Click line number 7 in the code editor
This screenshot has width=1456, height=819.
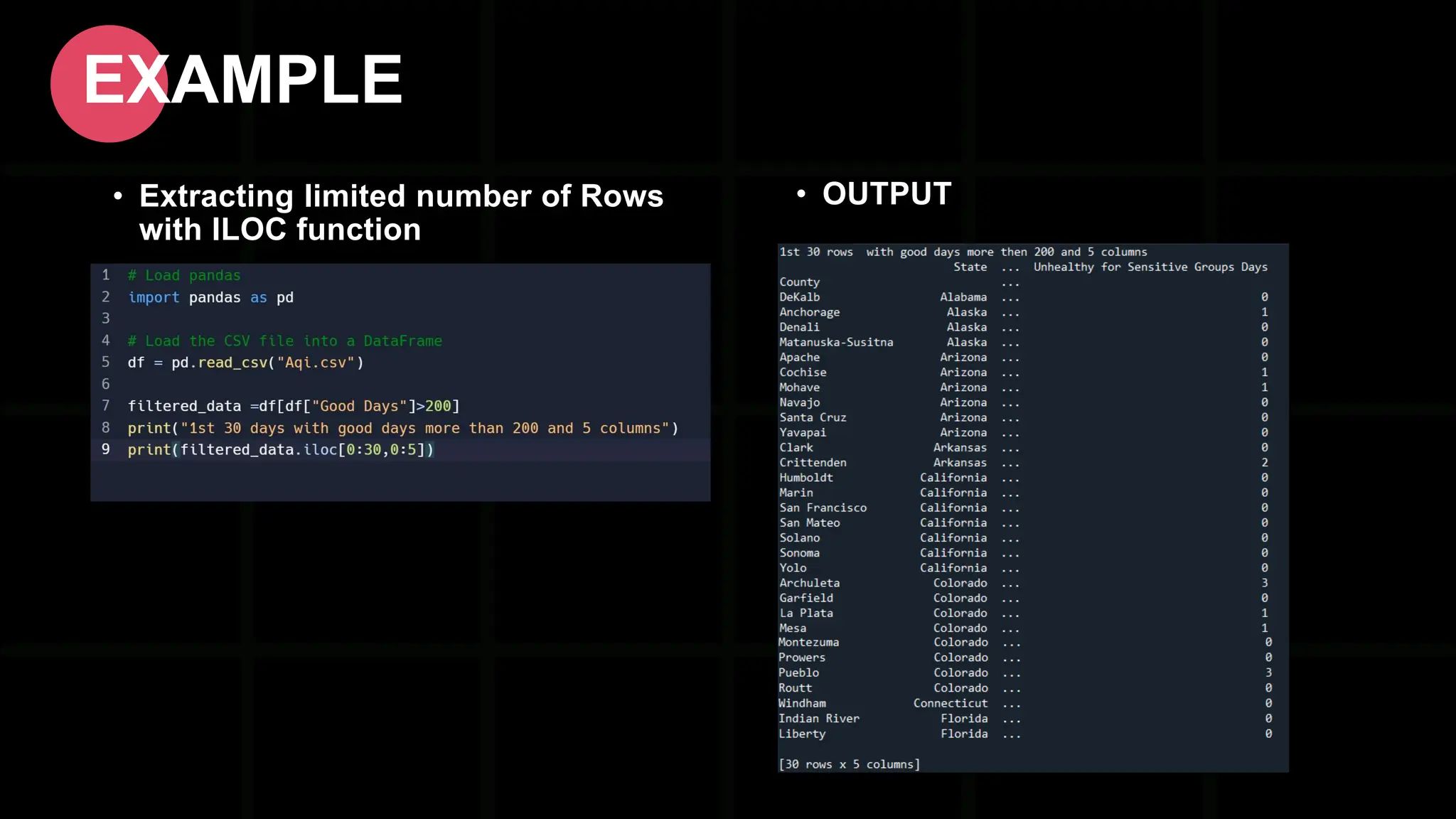click(x=106, y=405)
